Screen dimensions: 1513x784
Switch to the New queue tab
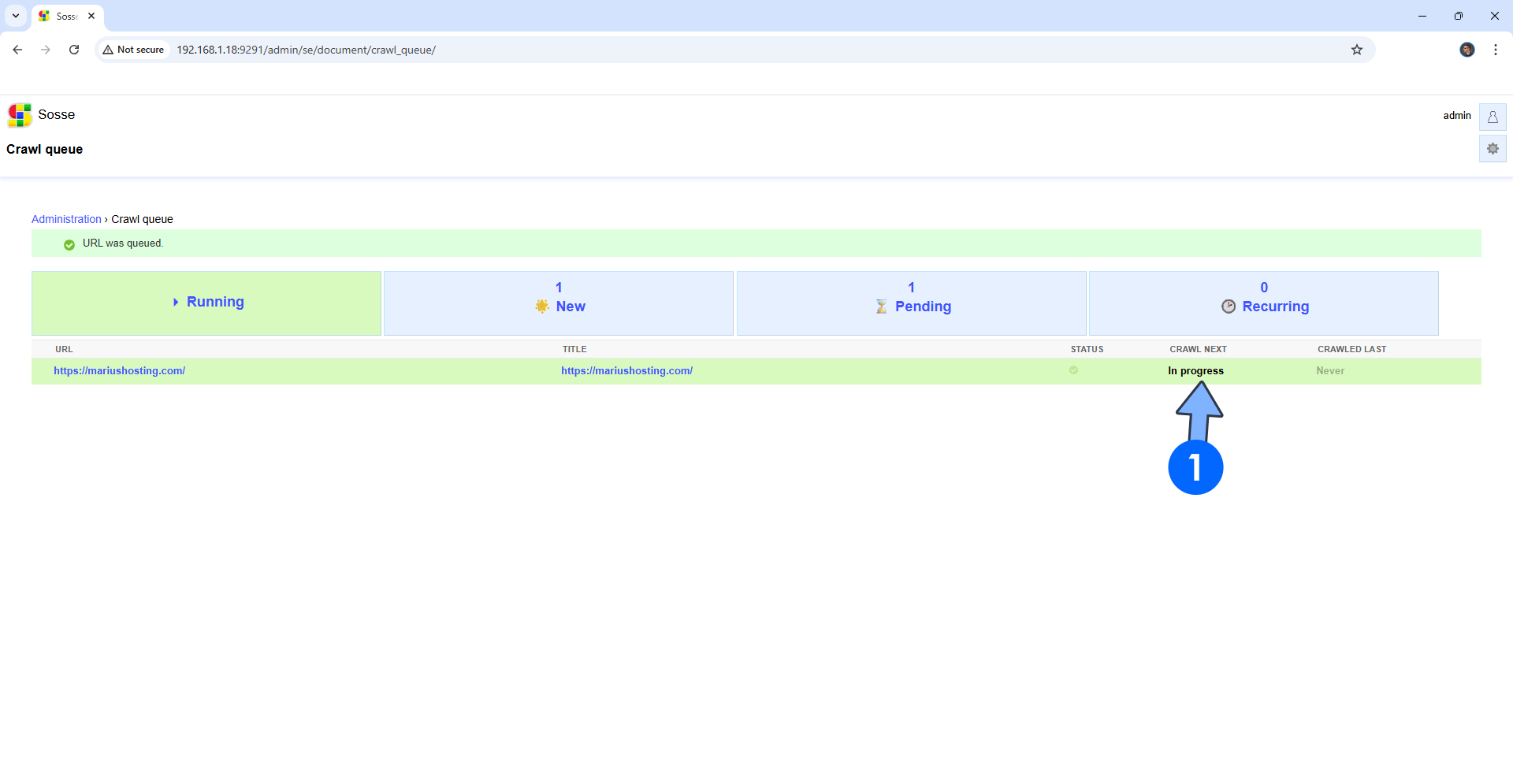coord(559,303)
